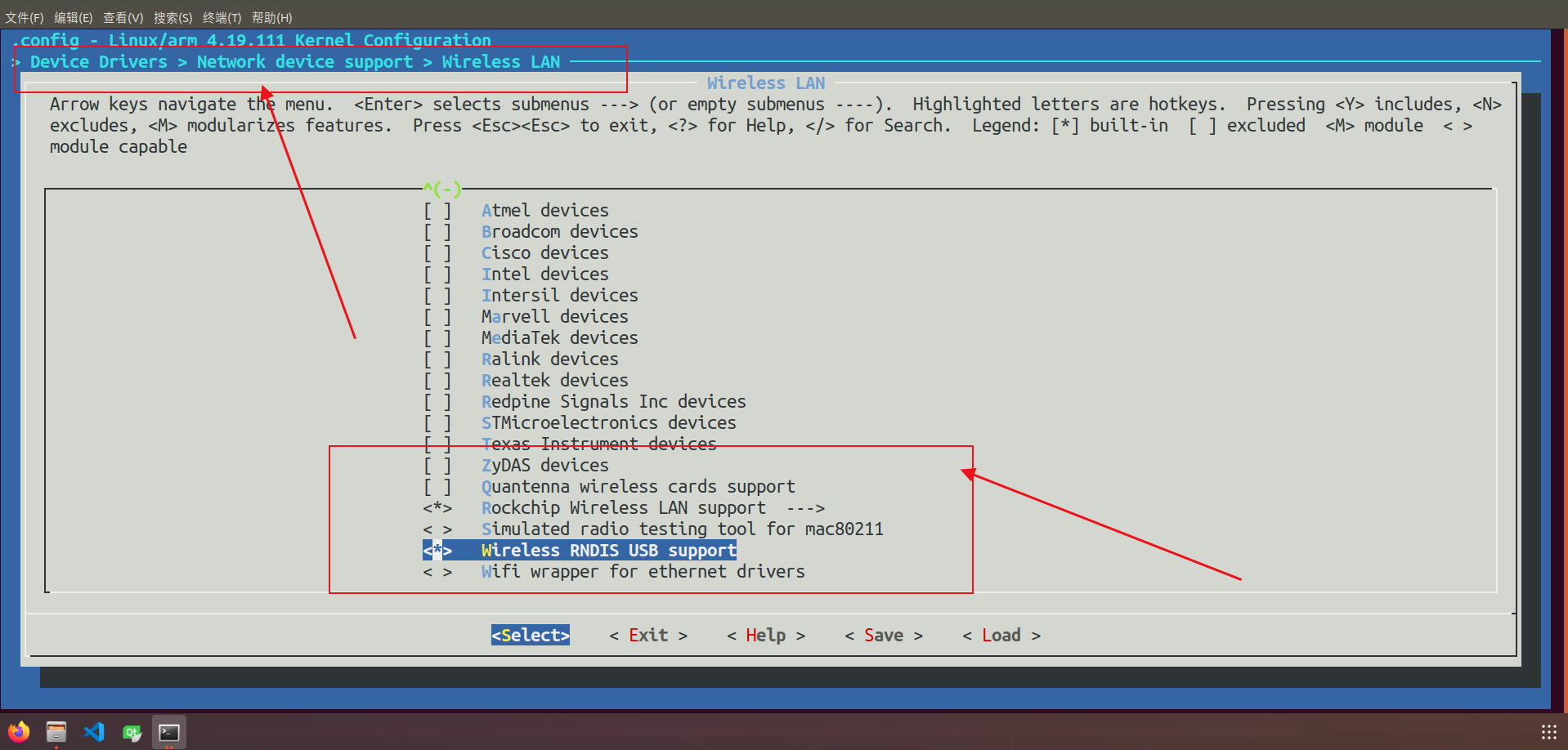This screenshot has width=1568, height=750.
Task: Select Ralink devices entry
Action: 549,359
